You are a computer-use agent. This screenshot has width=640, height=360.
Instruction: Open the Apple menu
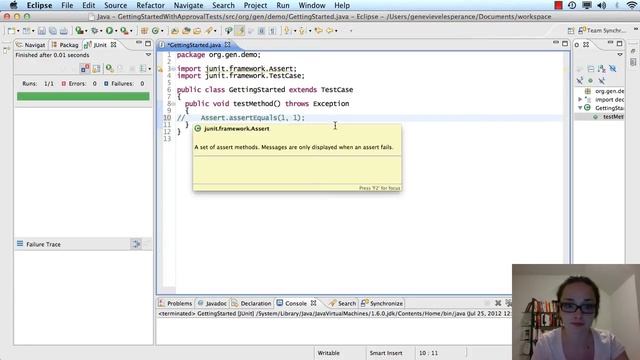(x=13, y=5)
